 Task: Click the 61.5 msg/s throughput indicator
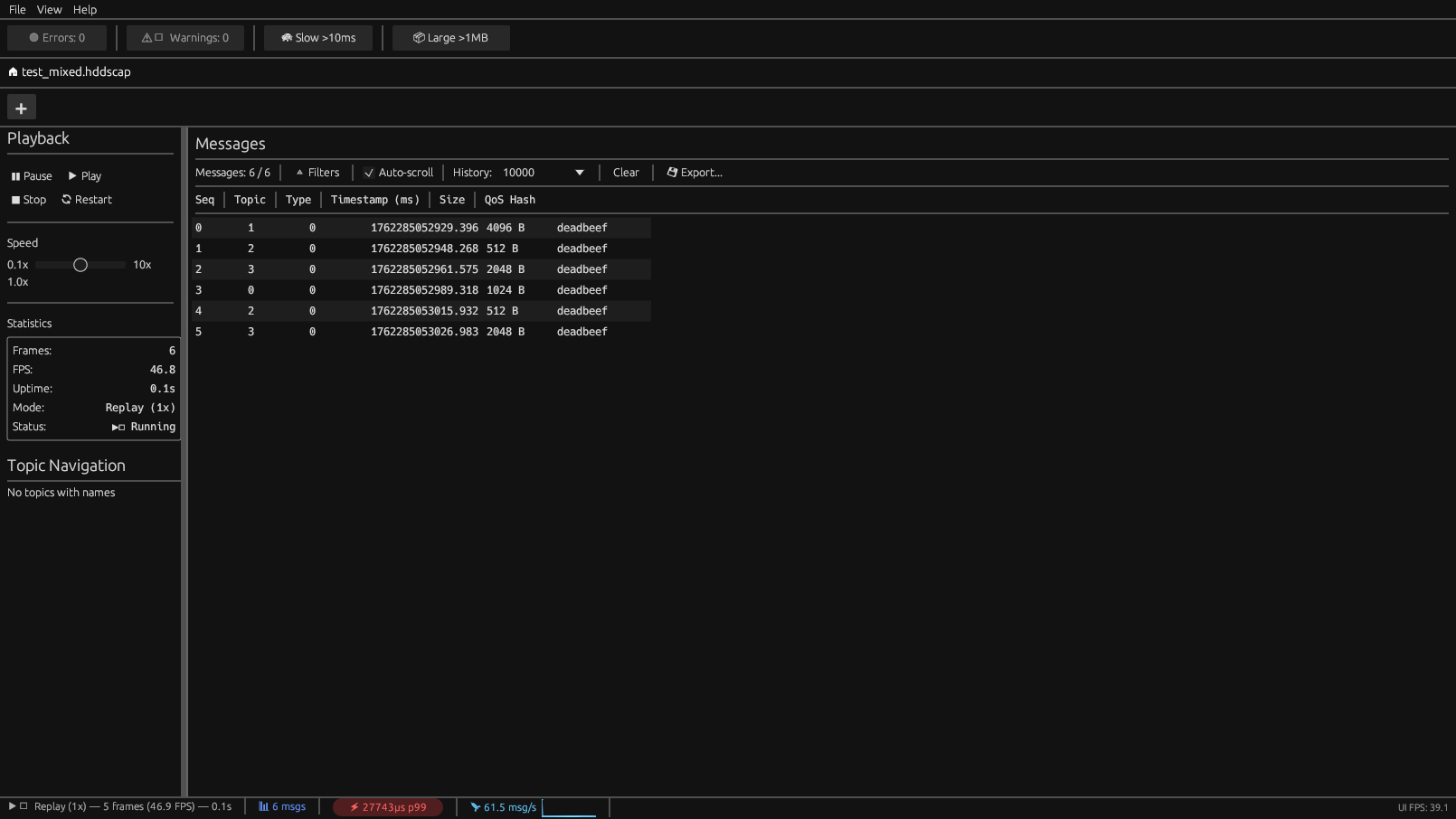503,806
